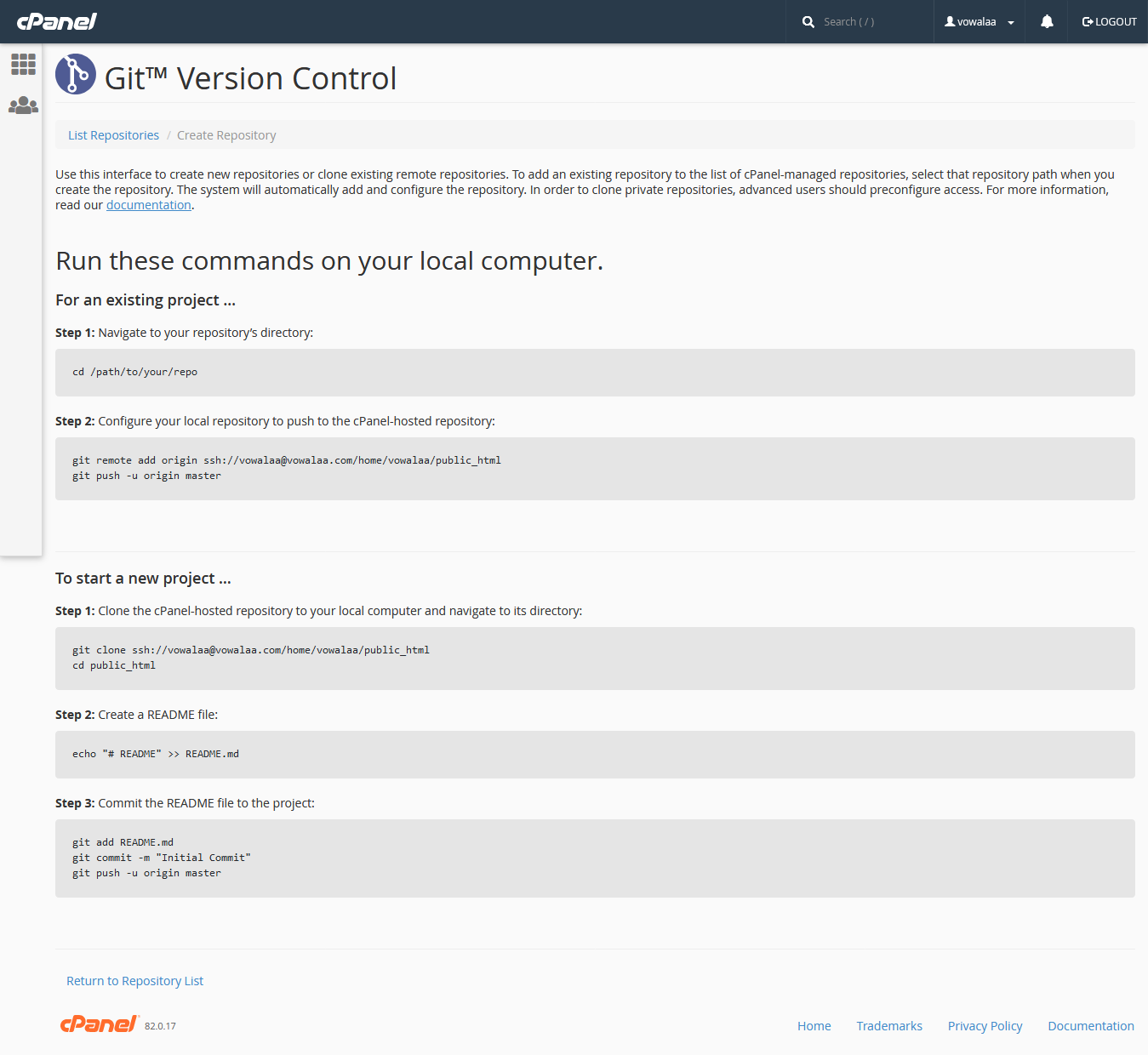Screen dimensions: 1148x1055
Task: Open the Documentation footer link
Action: coord(1090,1026)
